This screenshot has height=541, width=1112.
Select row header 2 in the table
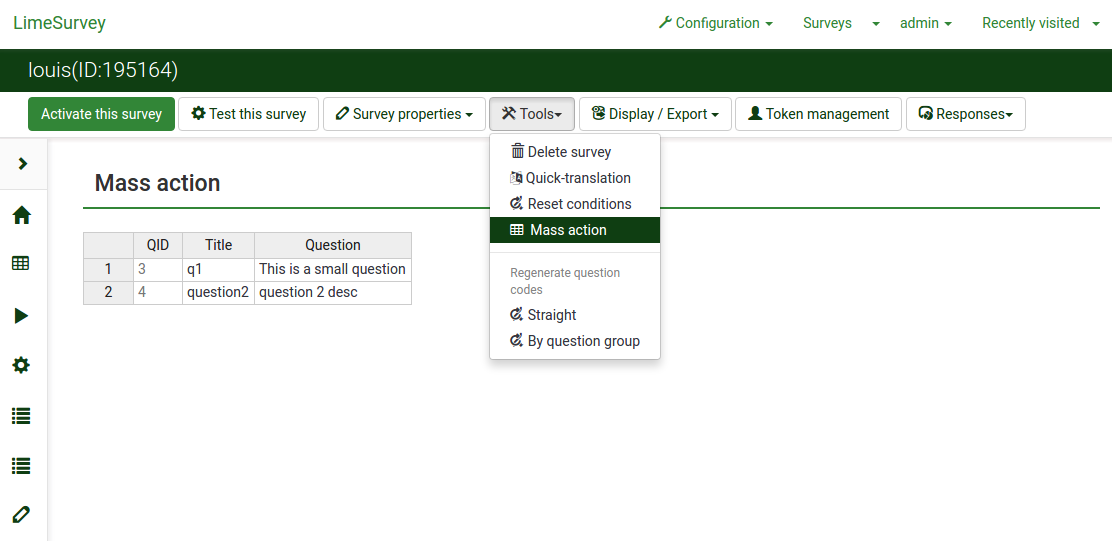(x=109, y=293)
